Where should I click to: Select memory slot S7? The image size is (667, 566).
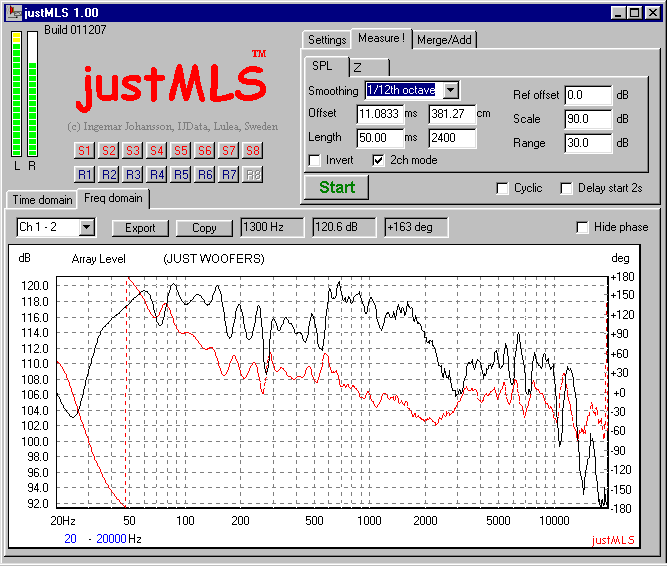point(228,151)
